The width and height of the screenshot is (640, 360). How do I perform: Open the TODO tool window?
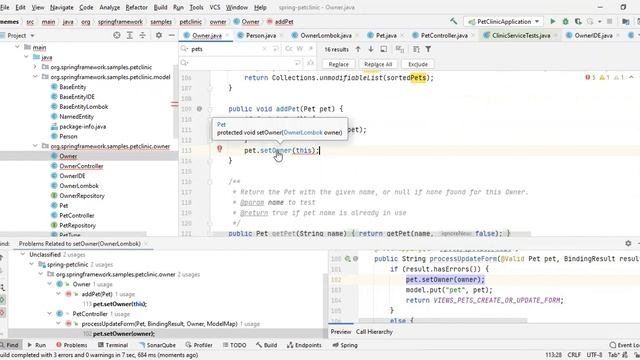pos(234,345)
